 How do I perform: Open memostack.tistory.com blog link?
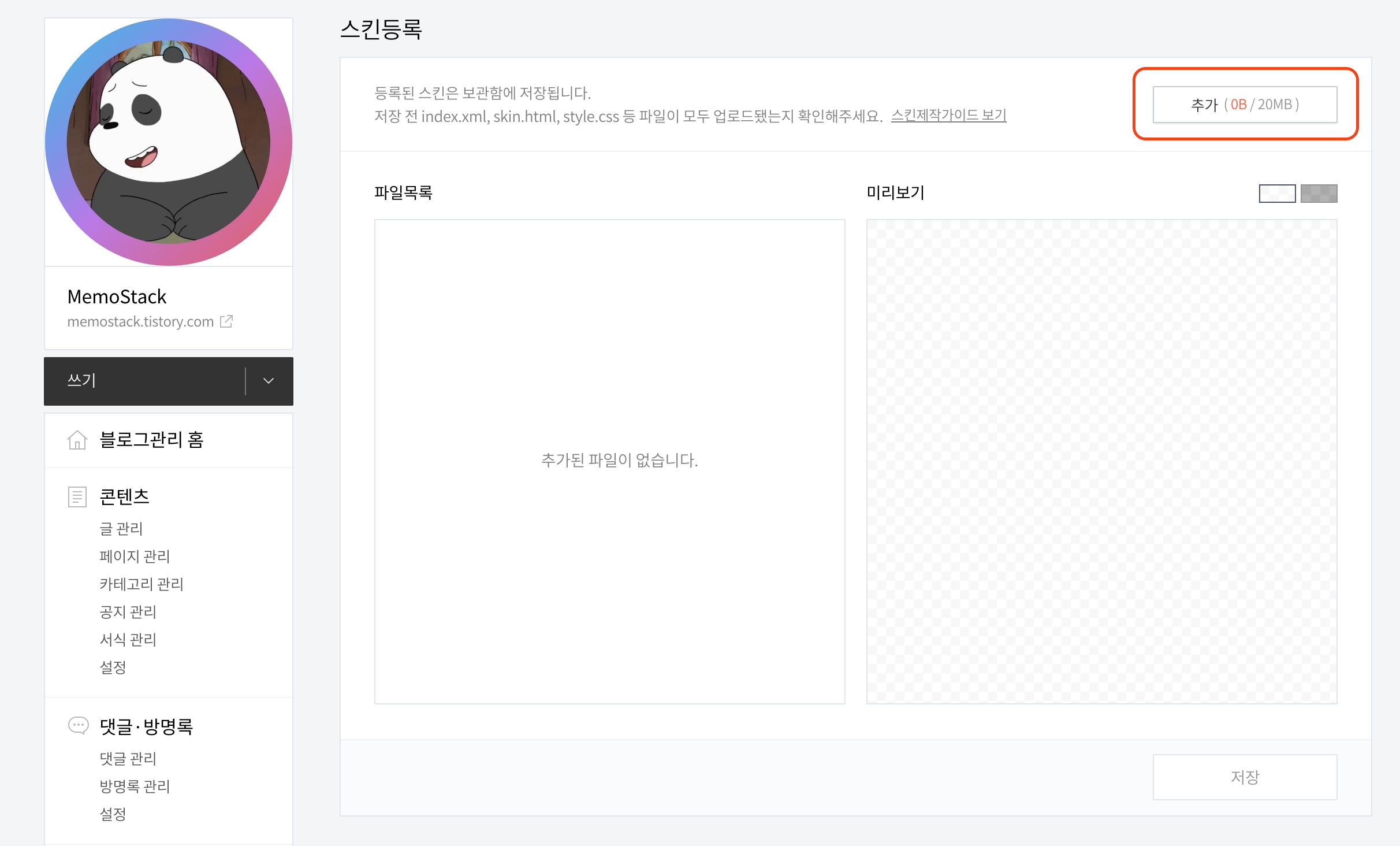point(140,322)
